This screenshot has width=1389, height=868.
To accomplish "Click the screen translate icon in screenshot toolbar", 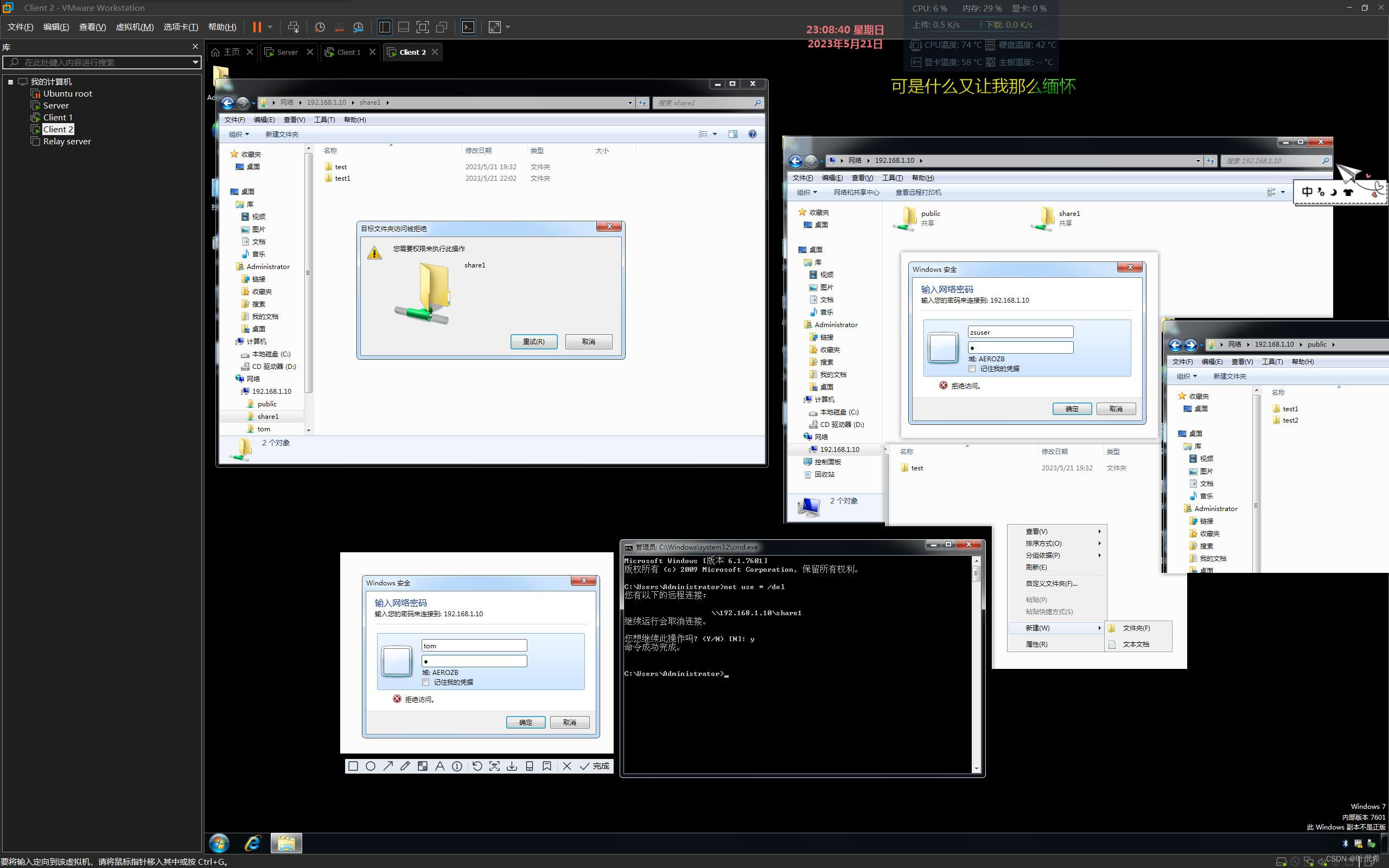I will point(494,766).
